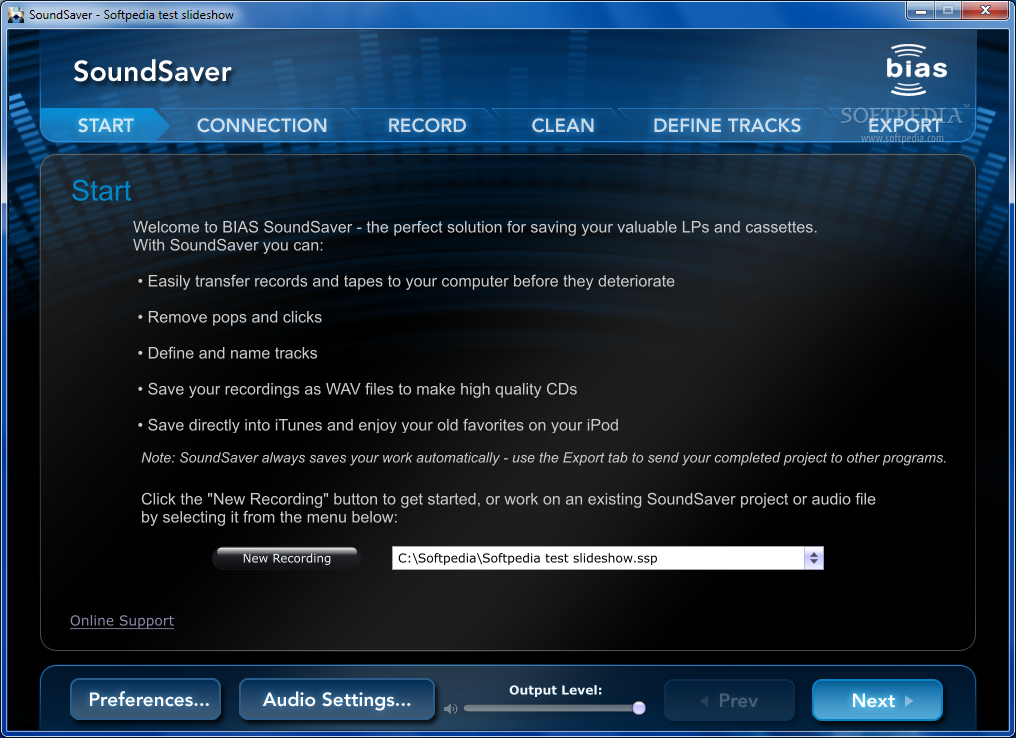Click the "Output Level:" label
Viewport: 1016px width, 738px height.
555,690
